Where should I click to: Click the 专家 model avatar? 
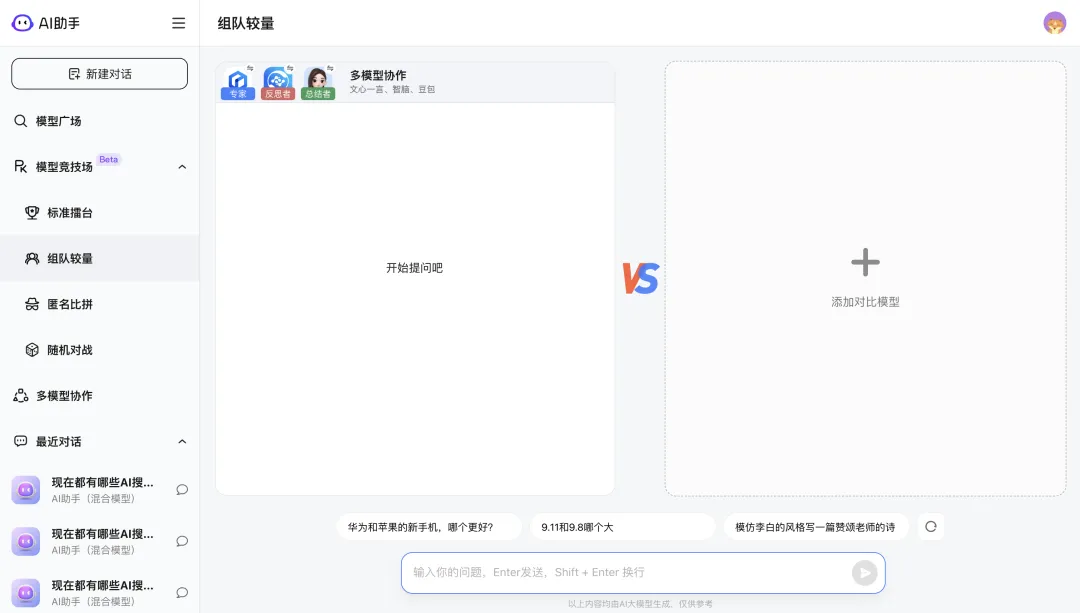pyautogui.click(x=238, y=83)
